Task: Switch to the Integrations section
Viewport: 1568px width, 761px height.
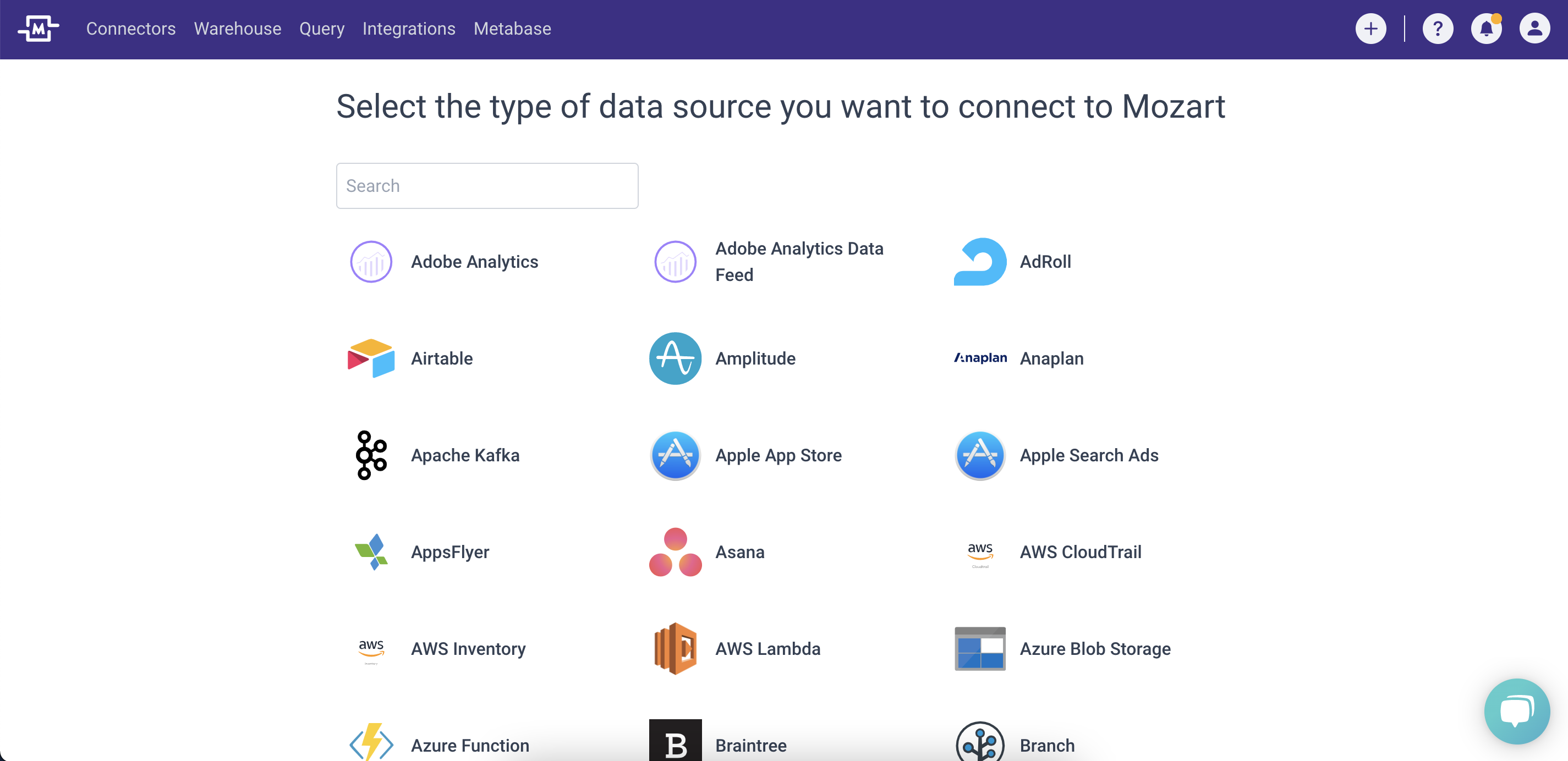Action: [x=408, y=29]
